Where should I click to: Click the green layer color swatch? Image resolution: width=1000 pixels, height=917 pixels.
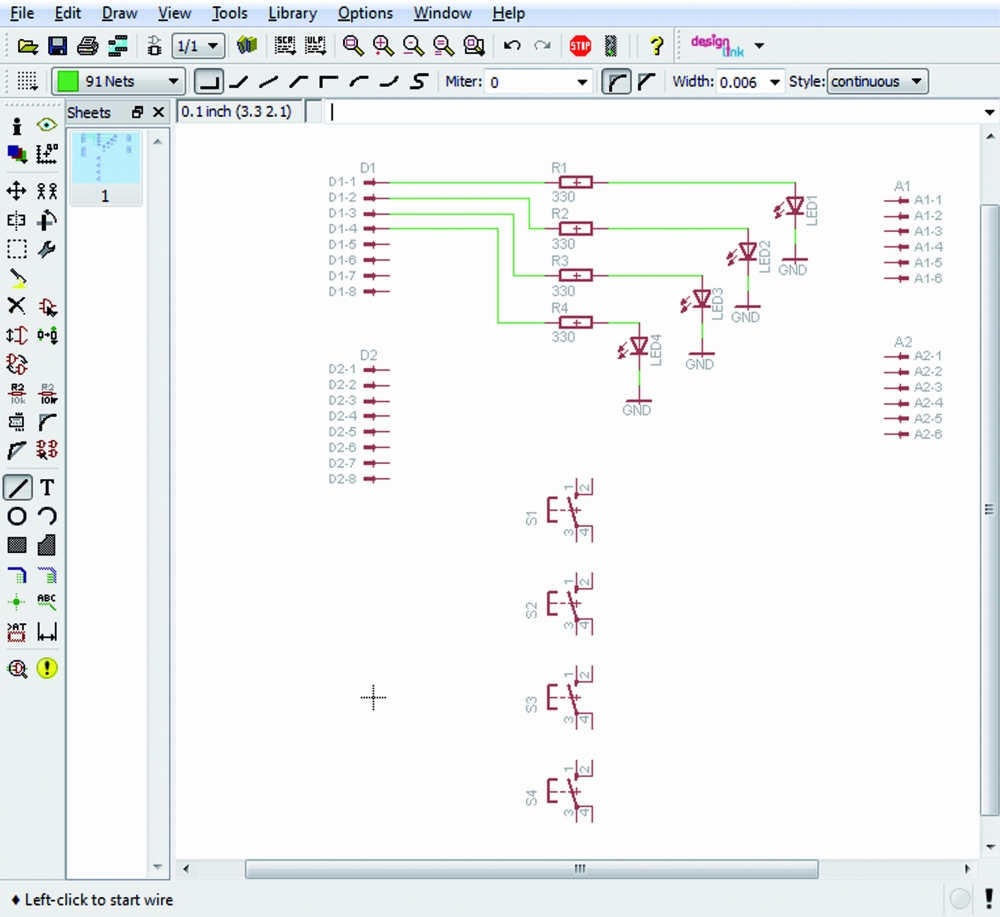tap(67, 82)
